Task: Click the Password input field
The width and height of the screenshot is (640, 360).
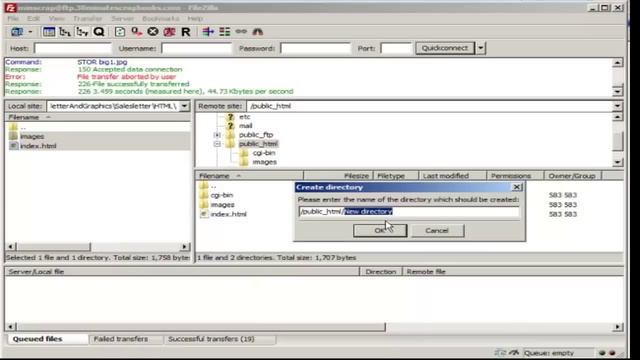Action: (x=316, y=48)
